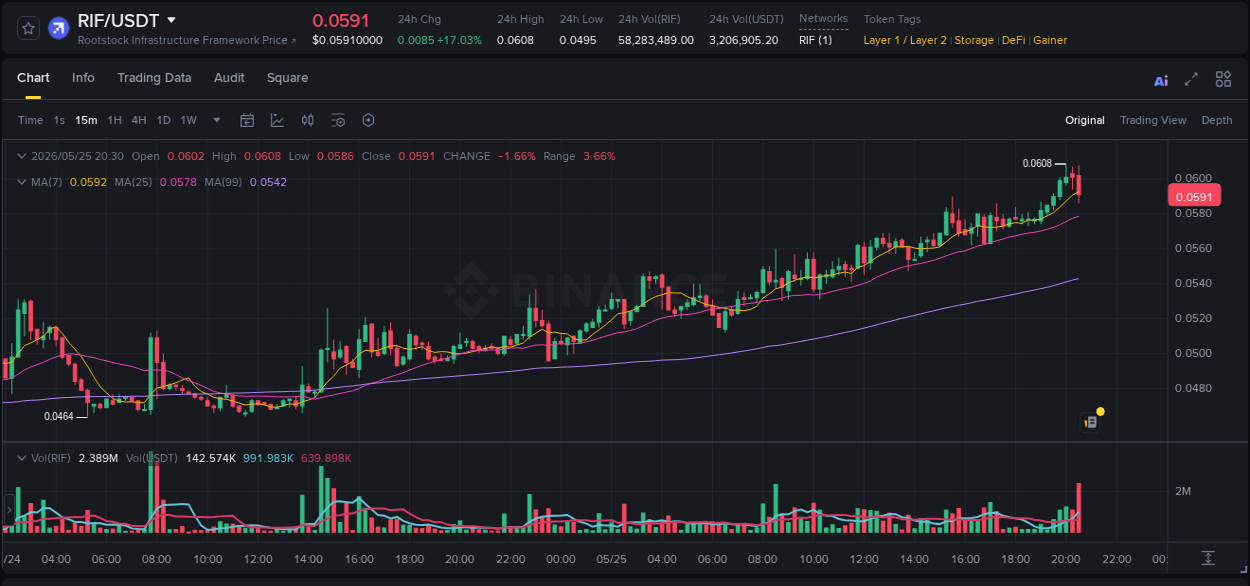Click the news notes icon with yellow dot
Image resolution: width=1250 pixels, height=586 pixels.
pos(1092,422)
